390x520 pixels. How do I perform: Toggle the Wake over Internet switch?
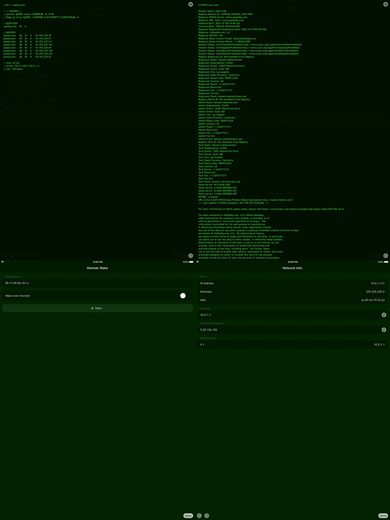tap(183, 296)
